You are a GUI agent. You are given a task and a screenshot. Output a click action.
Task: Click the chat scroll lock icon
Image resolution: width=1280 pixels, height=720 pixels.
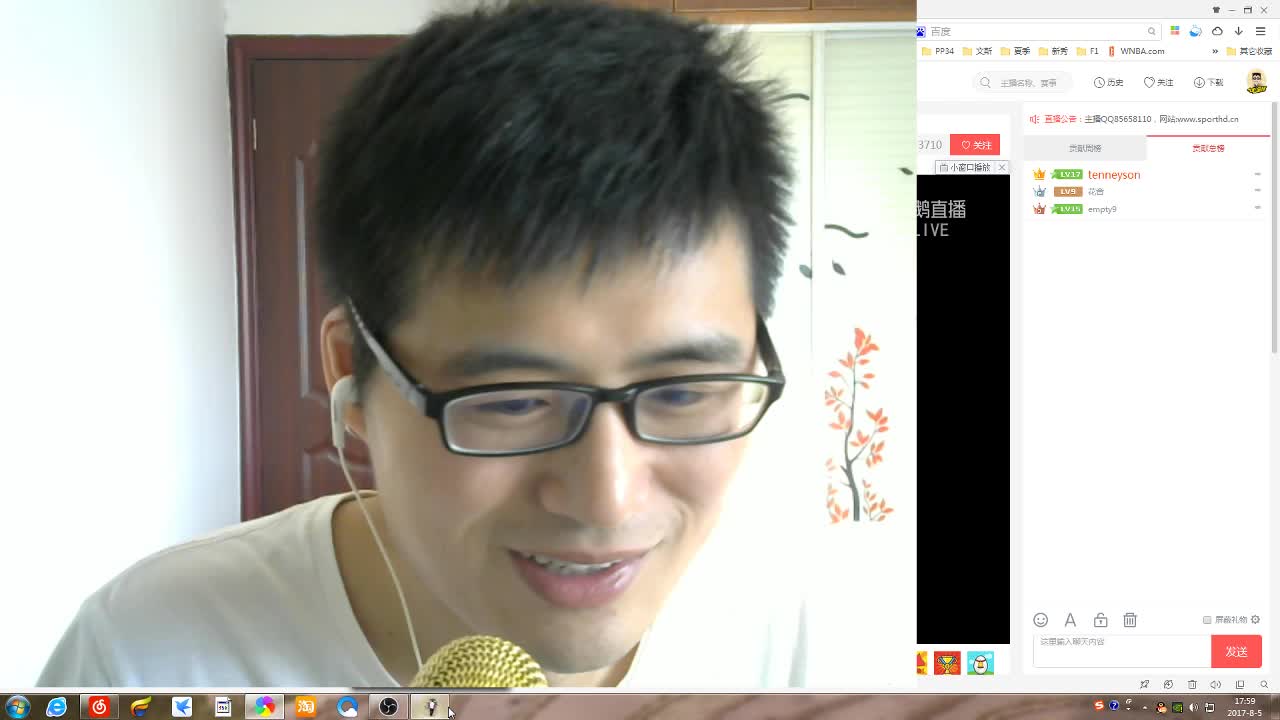(1100, 620)
